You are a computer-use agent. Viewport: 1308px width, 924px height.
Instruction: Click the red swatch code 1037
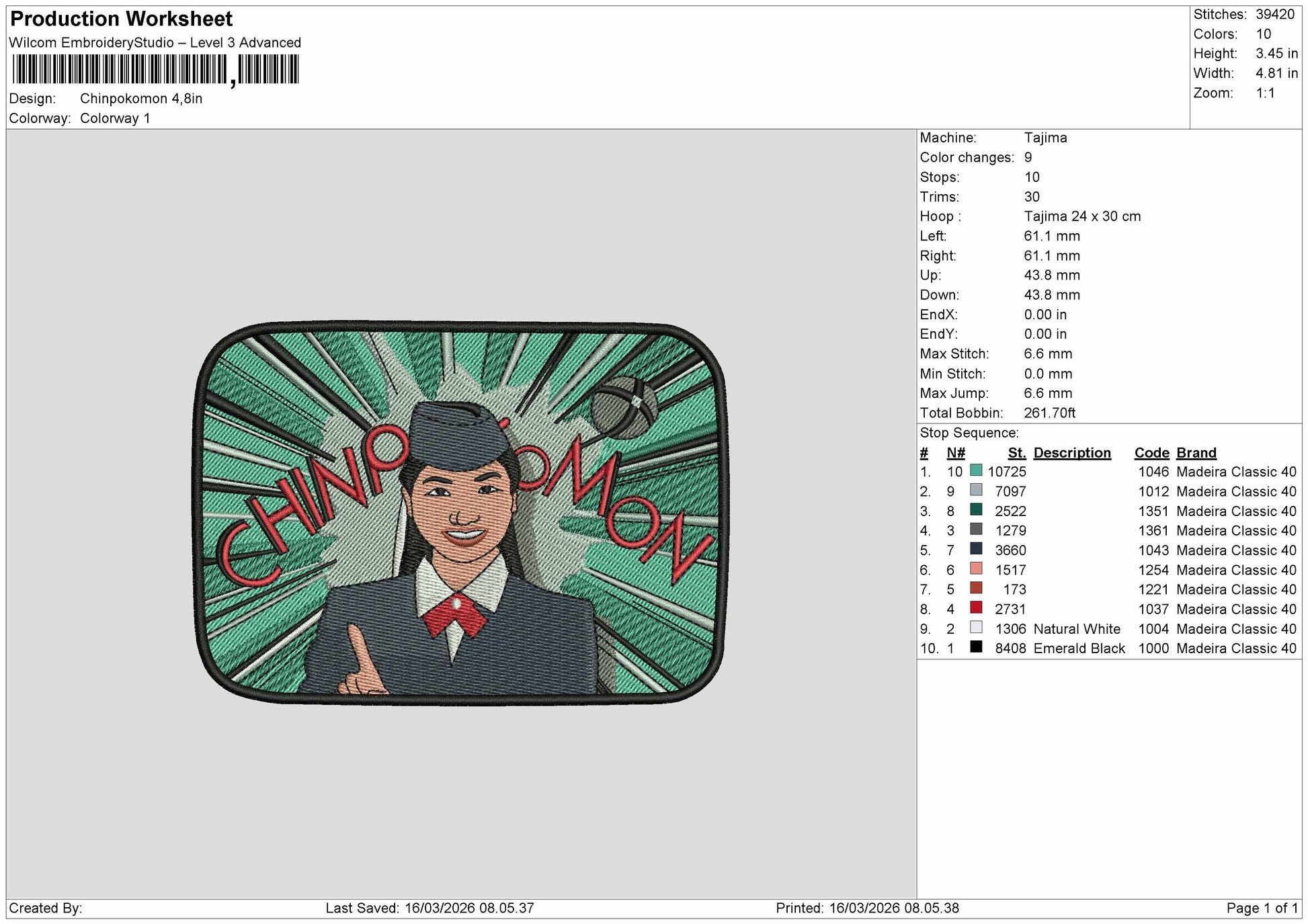(x=976, y=607)
